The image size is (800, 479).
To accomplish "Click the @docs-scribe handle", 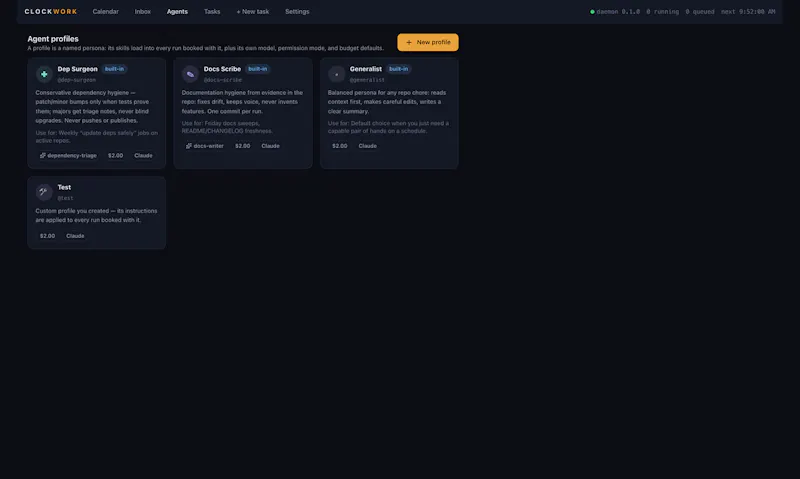I will (222, 80).
